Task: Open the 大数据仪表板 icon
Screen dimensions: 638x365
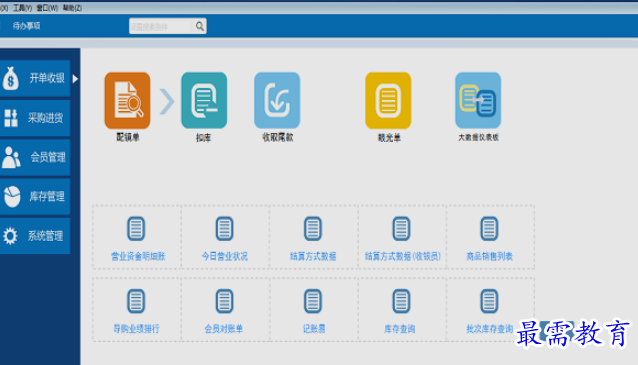Action: 478,101
